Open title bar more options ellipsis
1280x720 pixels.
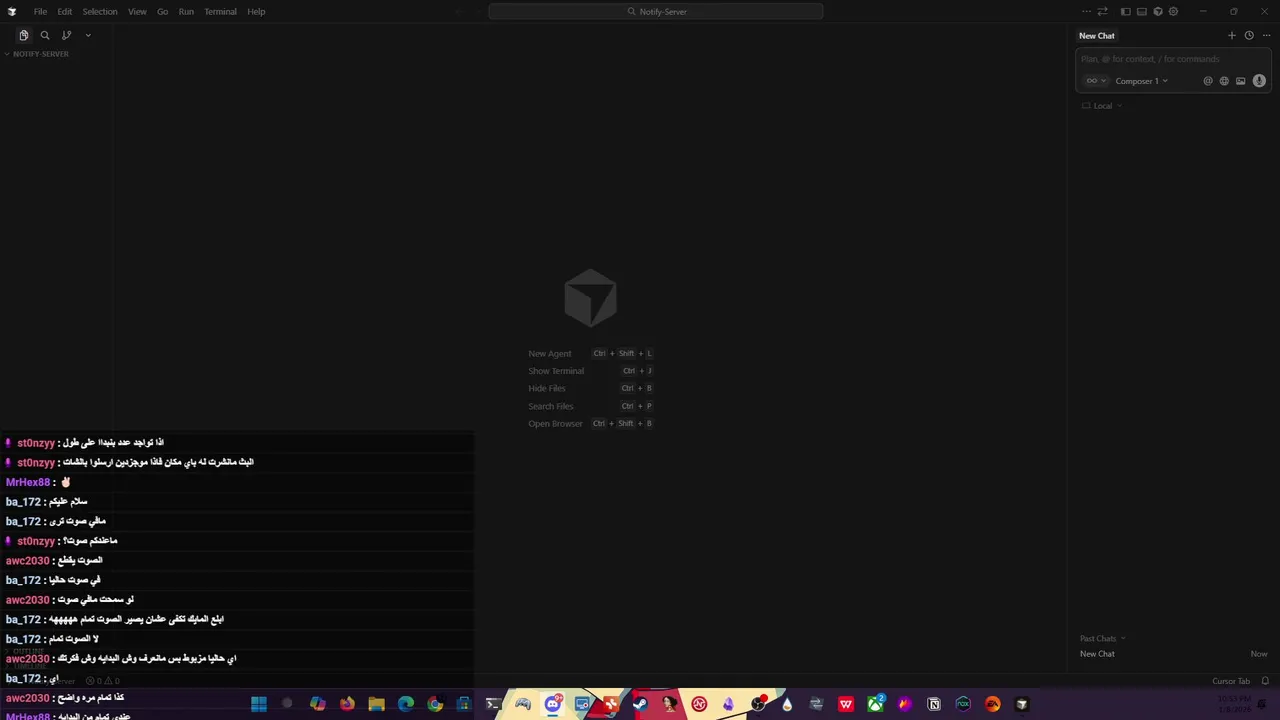tap(1086, 11)
